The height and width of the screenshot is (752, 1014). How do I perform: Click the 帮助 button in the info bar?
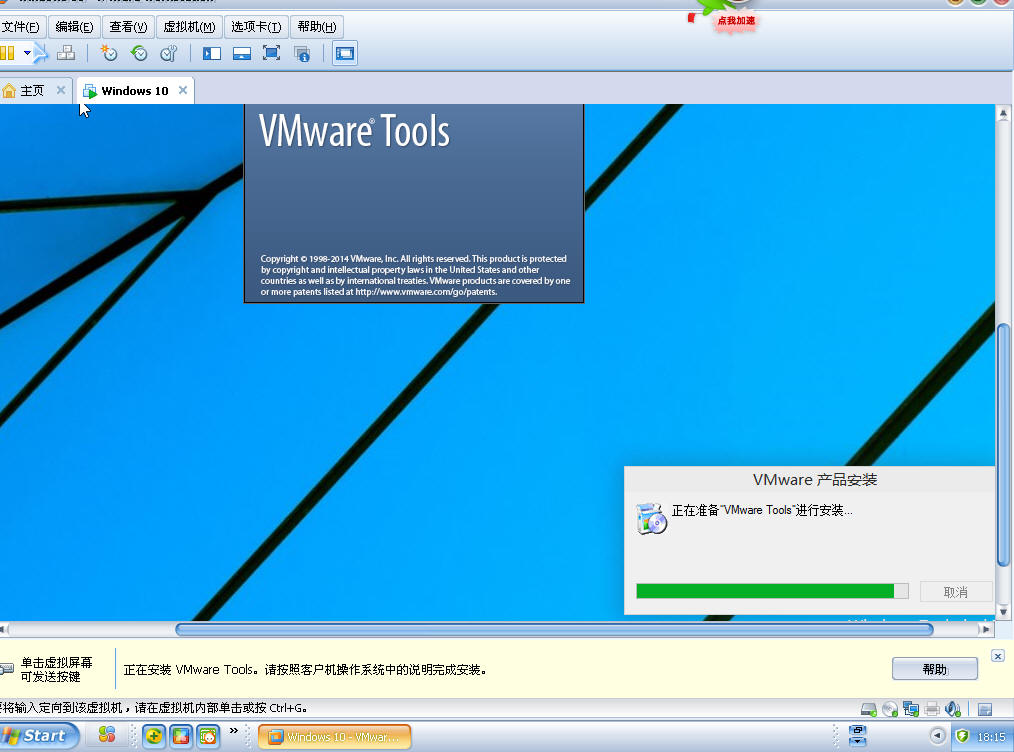pyautogui.click(x=934, y=669)
